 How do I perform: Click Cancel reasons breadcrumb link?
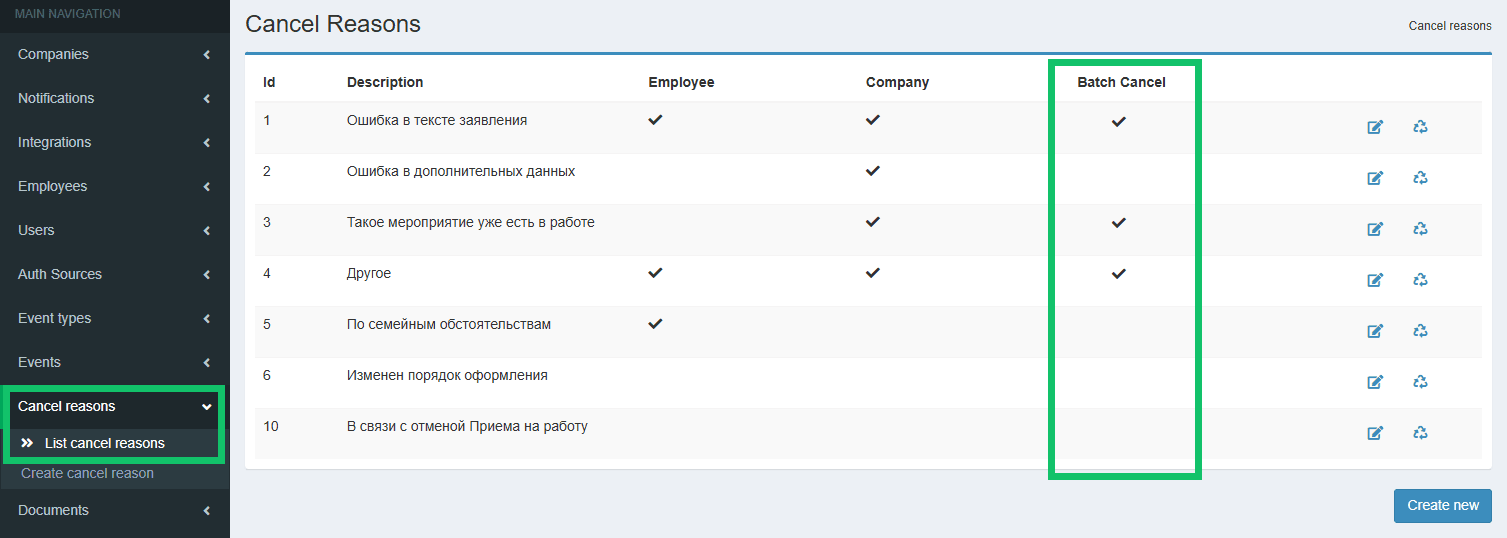[x=1450, y=26]
